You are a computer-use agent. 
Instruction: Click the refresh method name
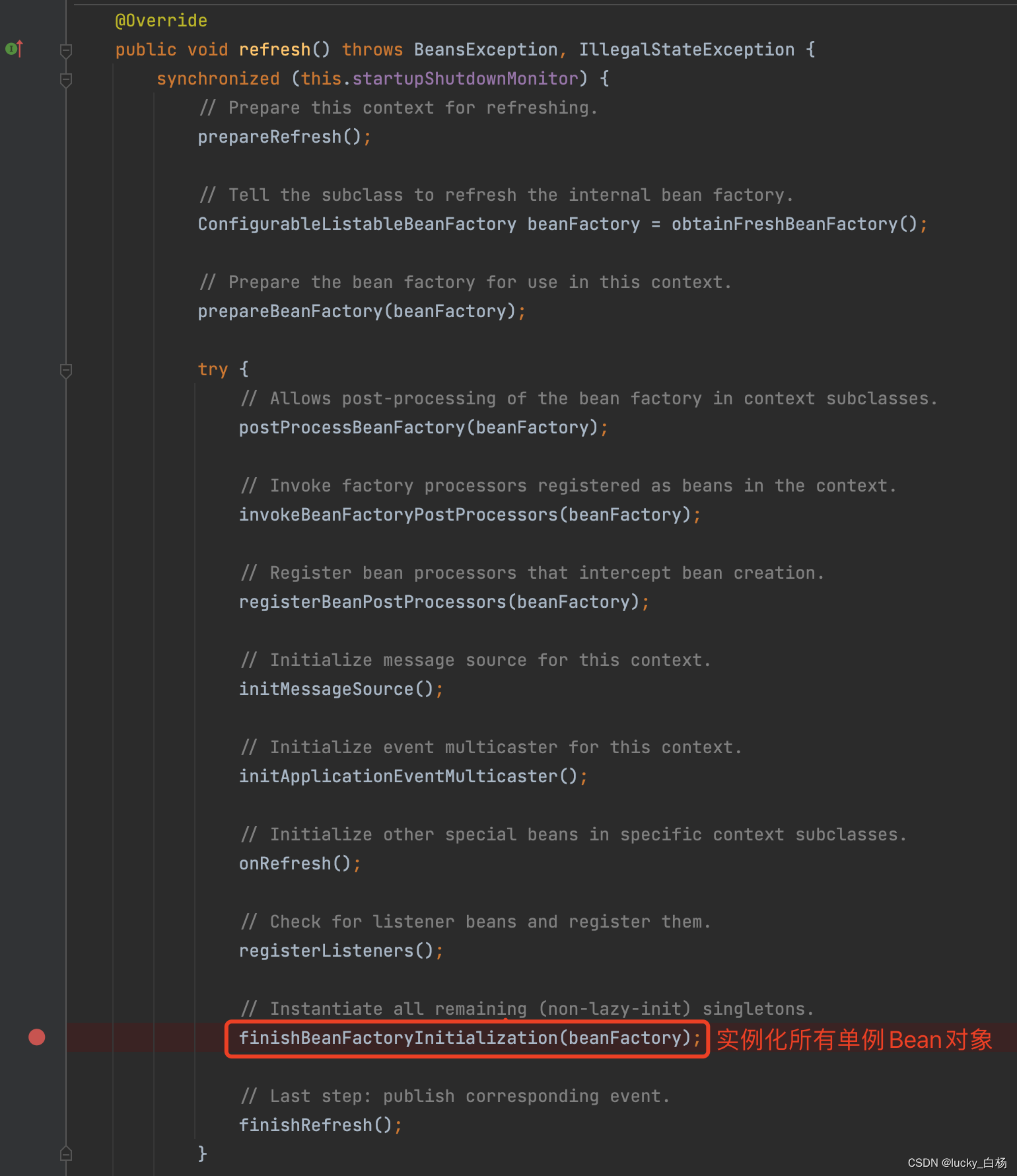[275, 50]
